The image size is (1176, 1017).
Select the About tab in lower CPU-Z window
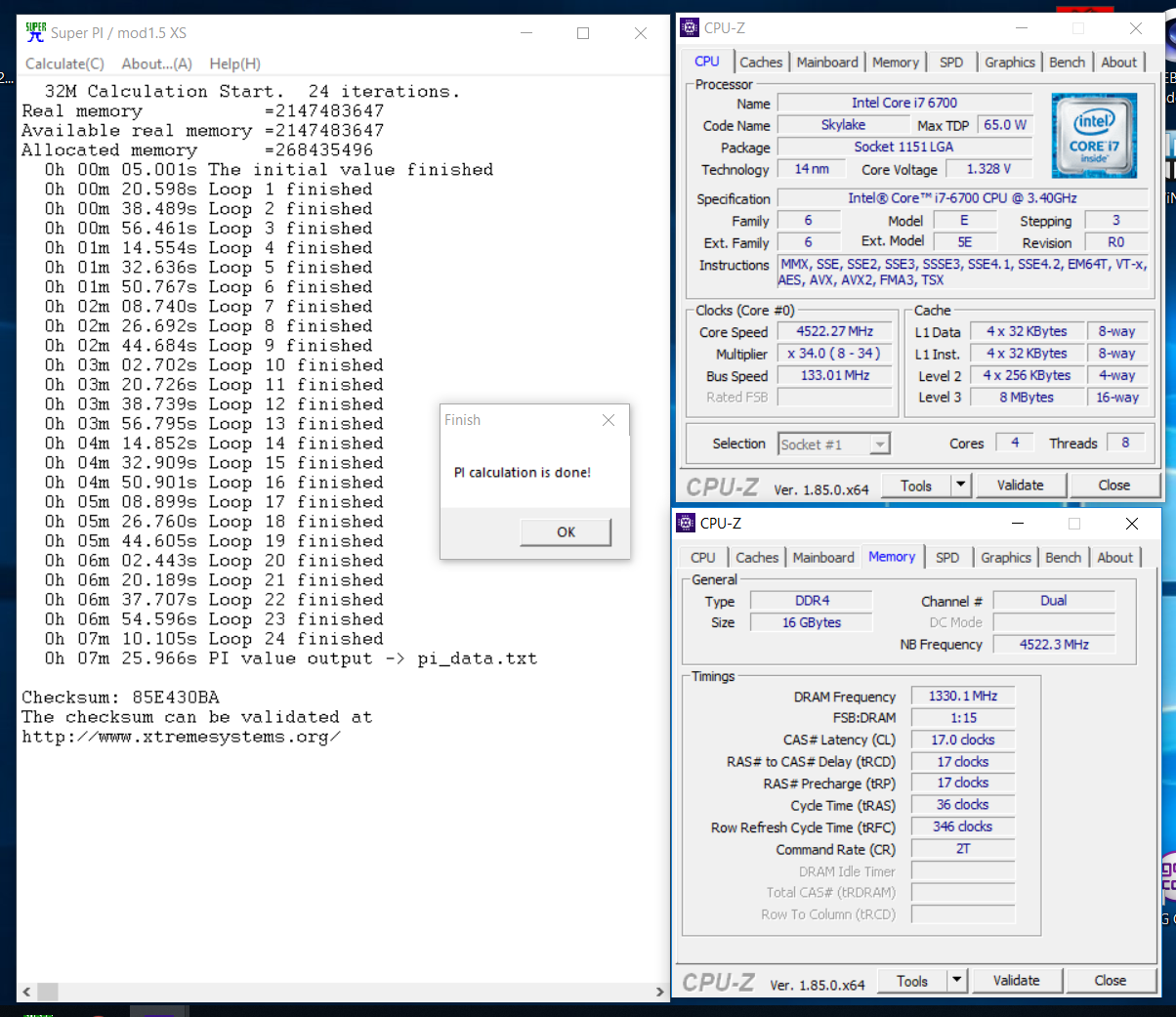coord(1115,557)
